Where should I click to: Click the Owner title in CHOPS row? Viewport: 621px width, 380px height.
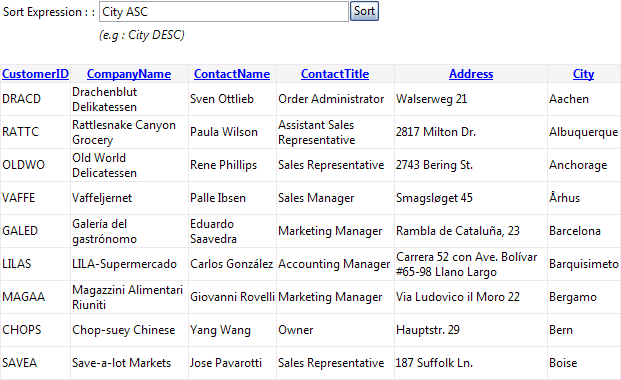[x=335, y=330]
